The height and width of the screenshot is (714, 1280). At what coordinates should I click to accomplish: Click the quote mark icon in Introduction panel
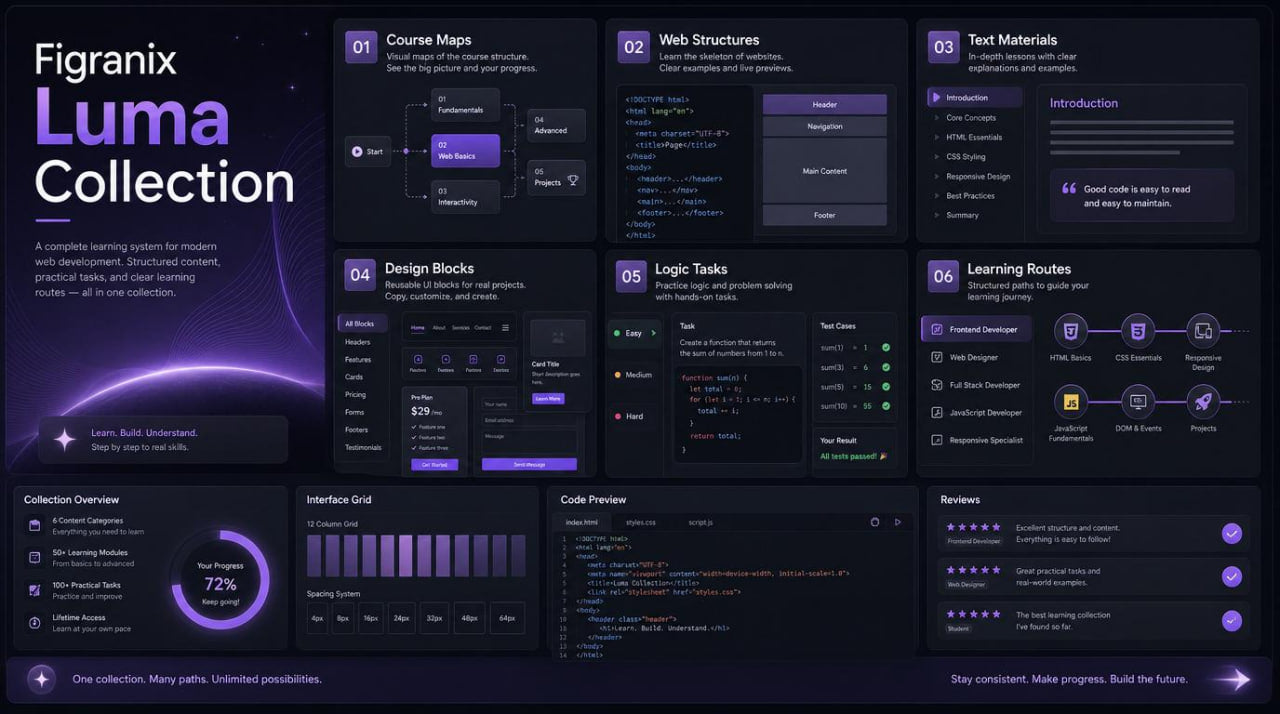pyautogui.click(x=1069, y=189)
